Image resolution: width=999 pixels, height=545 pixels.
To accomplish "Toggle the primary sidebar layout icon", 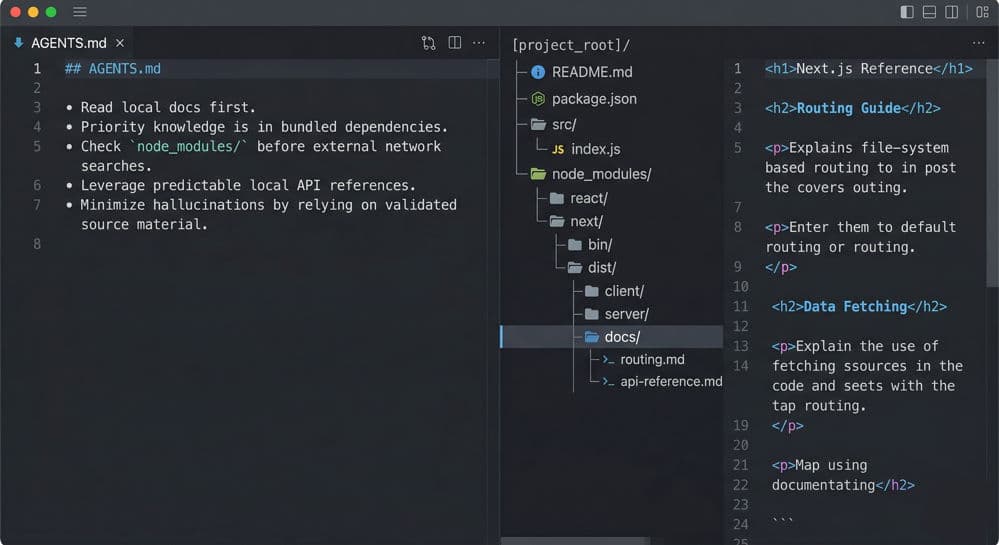I will [907, 12].
